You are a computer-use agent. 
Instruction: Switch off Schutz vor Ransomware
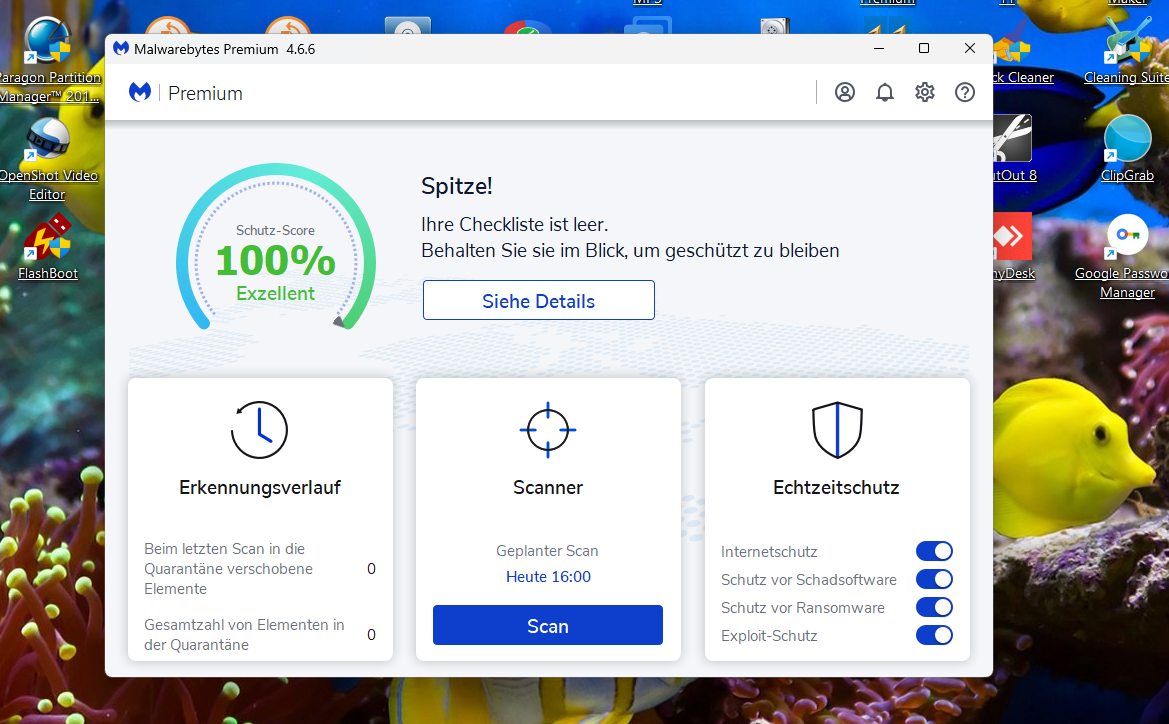(934, 607)
